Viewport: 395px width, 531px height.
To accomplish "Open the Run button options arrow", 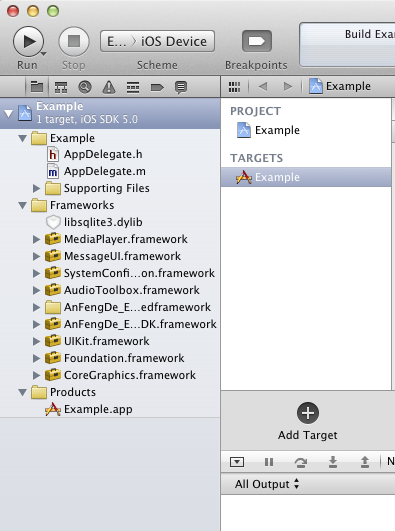I will tap(44, 54).
